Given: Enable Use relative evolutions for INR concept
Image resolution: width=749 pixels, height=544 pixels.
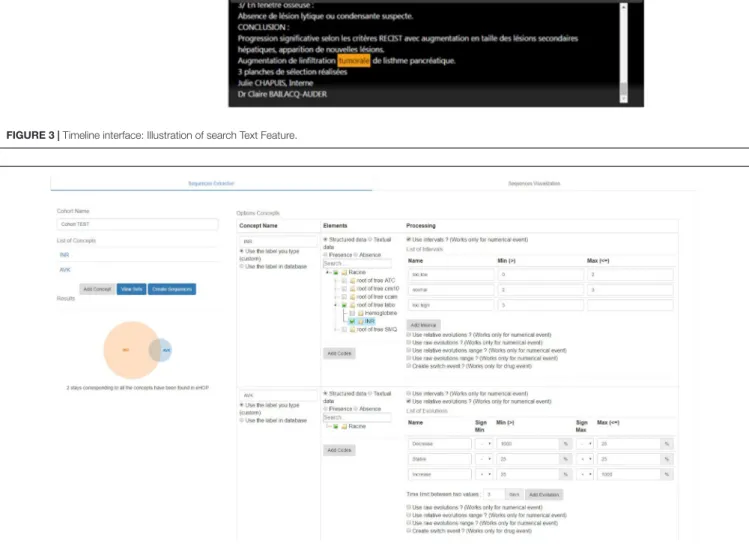Looking at the screenshot, I should [x=408, y=335].
